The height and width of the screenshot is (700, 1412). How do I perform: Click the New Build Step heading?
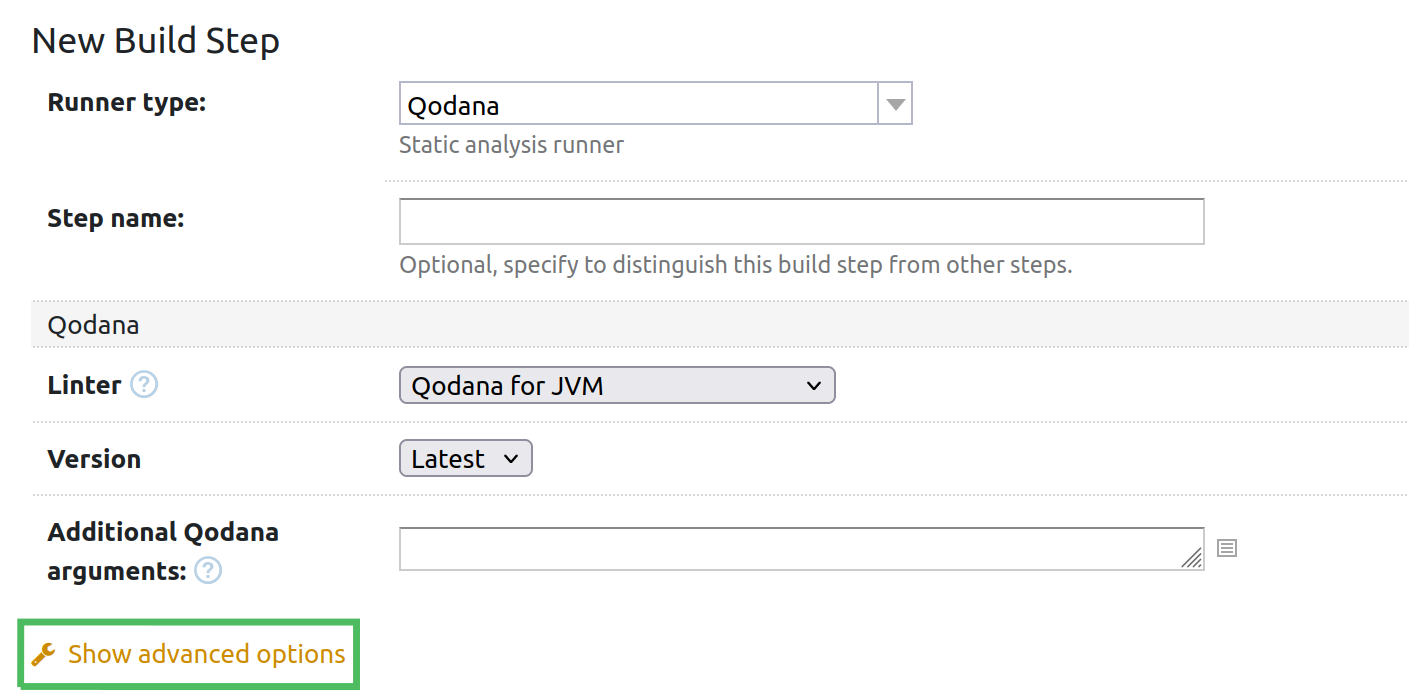[x=155, y=40]
